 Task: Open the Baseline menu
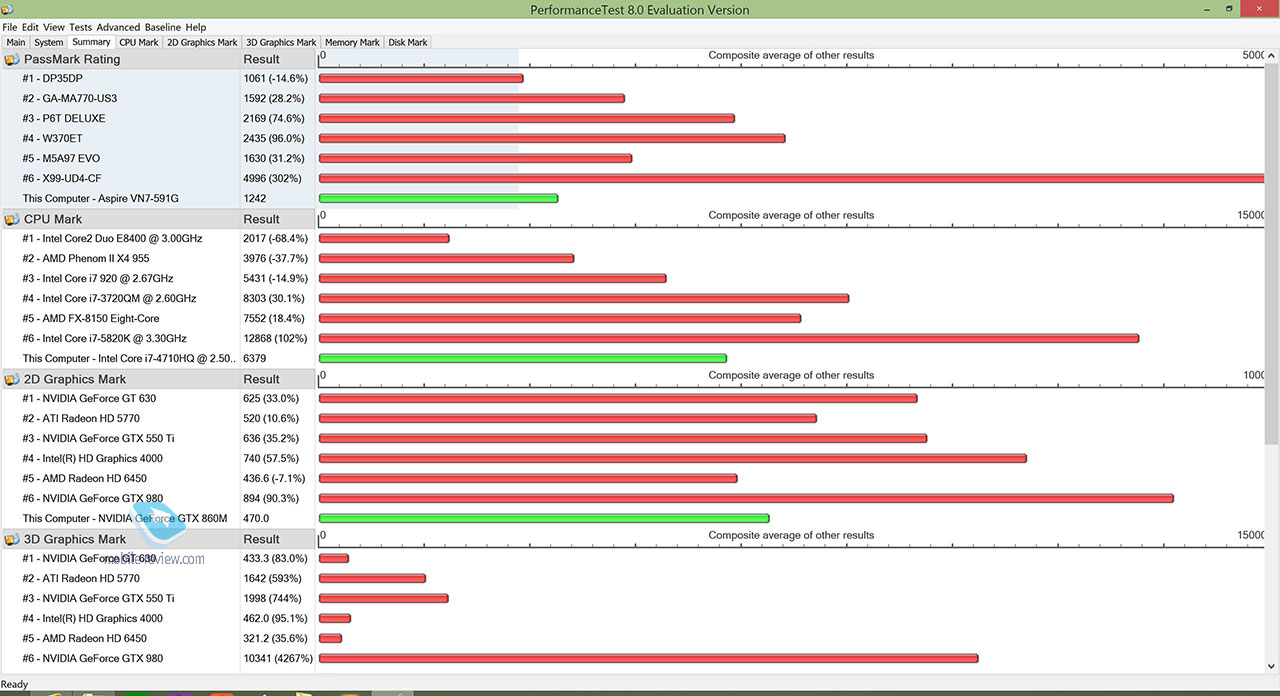click(x=163, y=27)
